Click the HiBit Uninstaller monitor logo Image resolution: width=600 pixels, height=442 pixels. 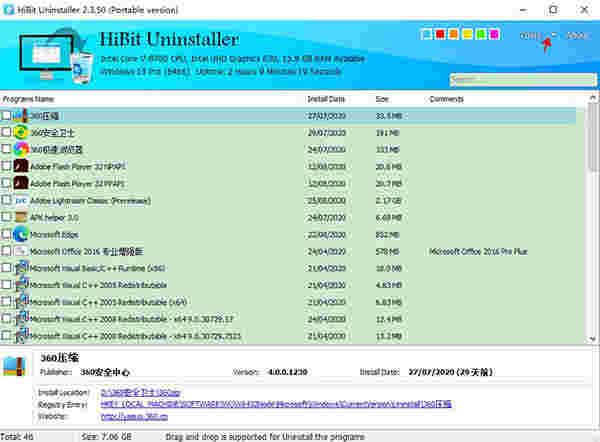55,55
